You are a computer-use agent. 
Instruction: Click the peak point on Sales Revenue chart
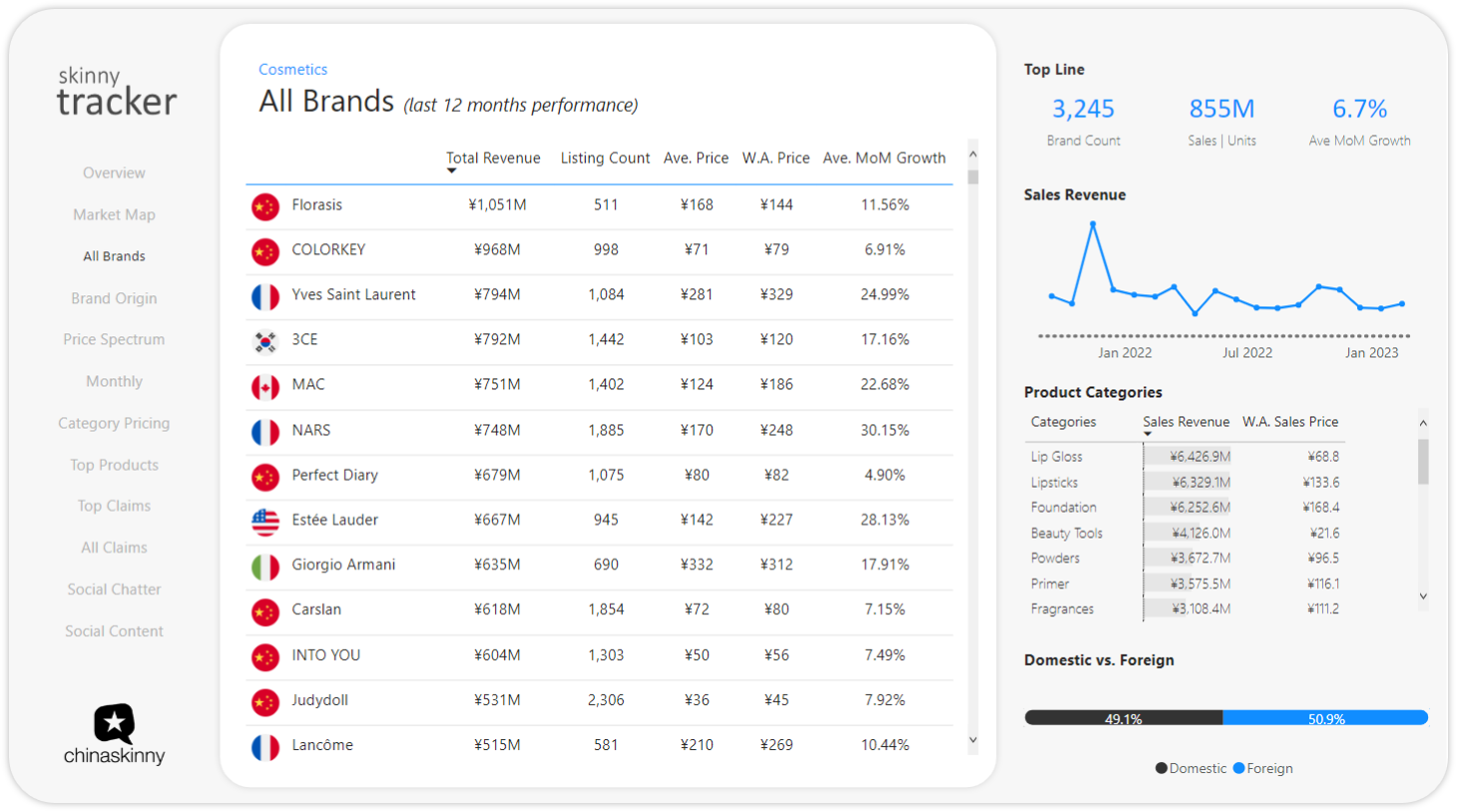click(x=1093, y=224)
